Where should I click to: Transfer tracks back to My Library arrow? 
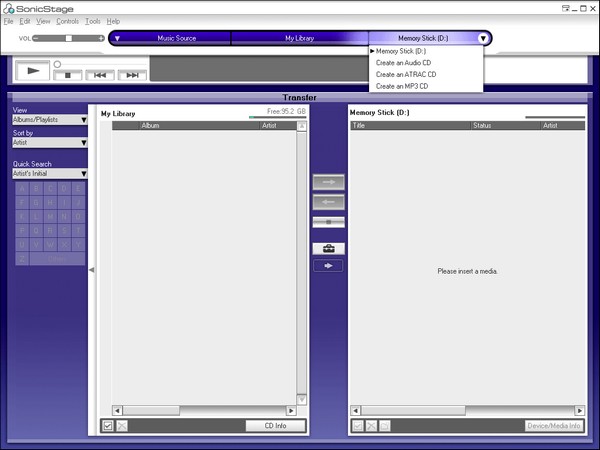(x=328, y=202)
